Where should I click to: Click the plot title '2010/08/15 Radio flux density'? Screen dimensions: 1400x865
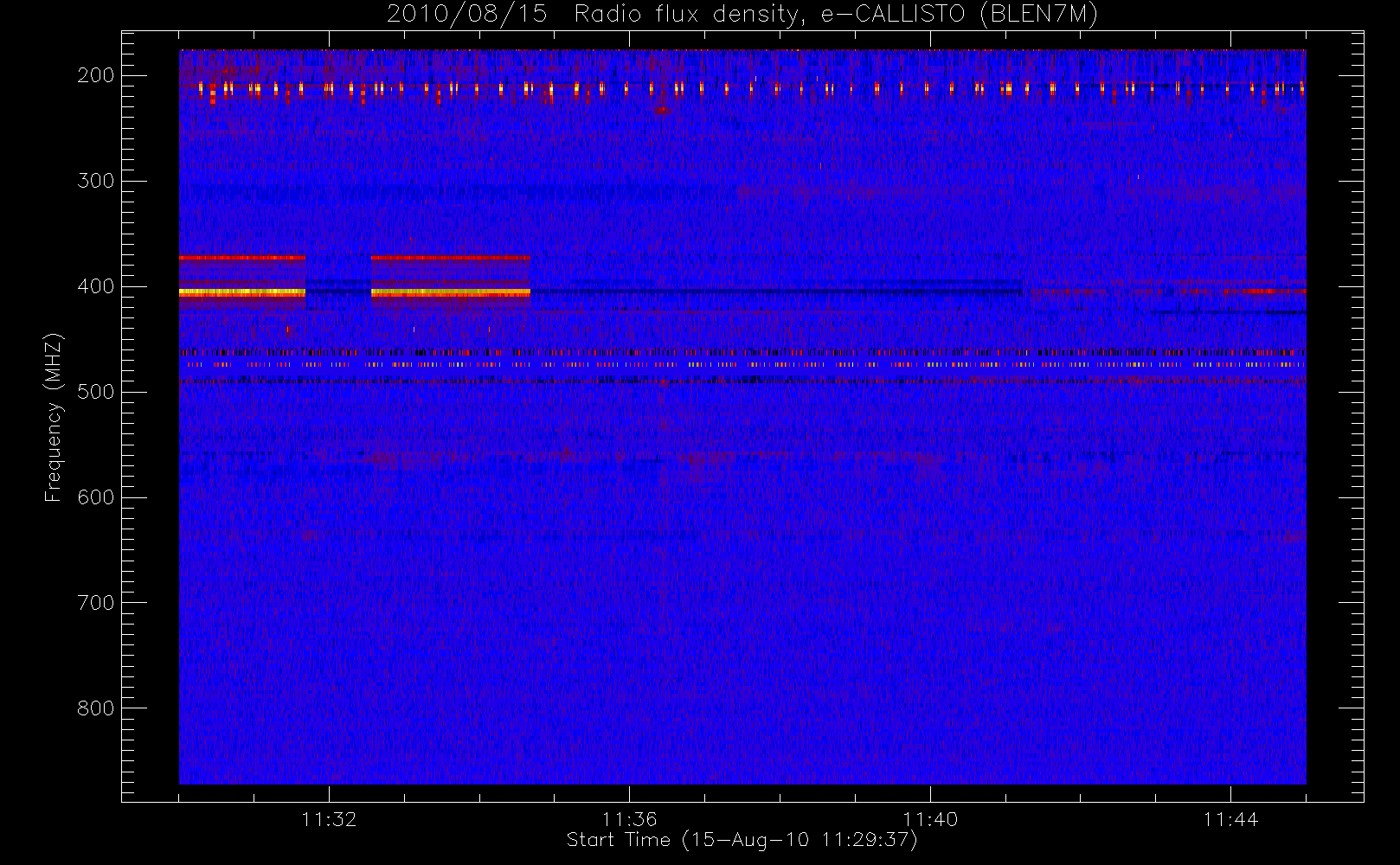click(742, 15)
